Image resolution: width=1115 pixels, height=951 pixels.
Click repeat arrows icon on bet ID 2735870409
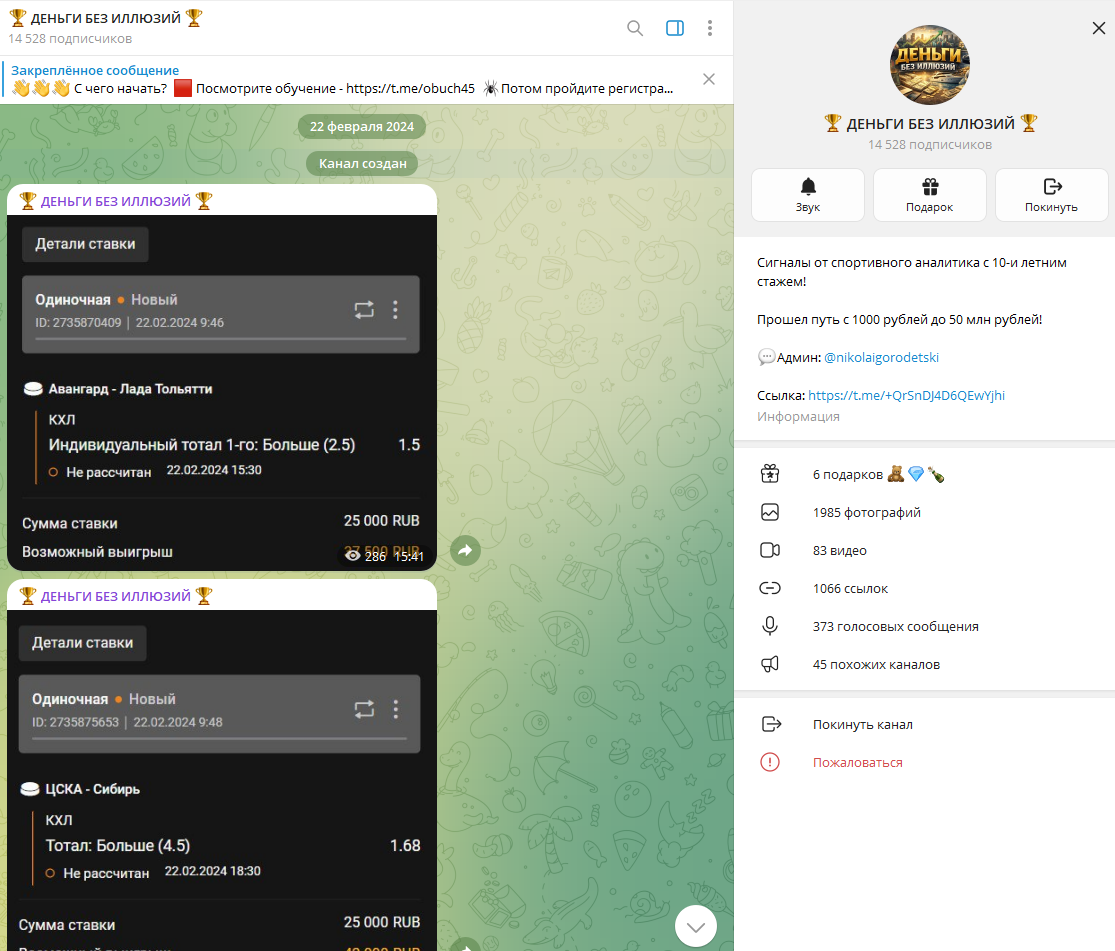364,309
